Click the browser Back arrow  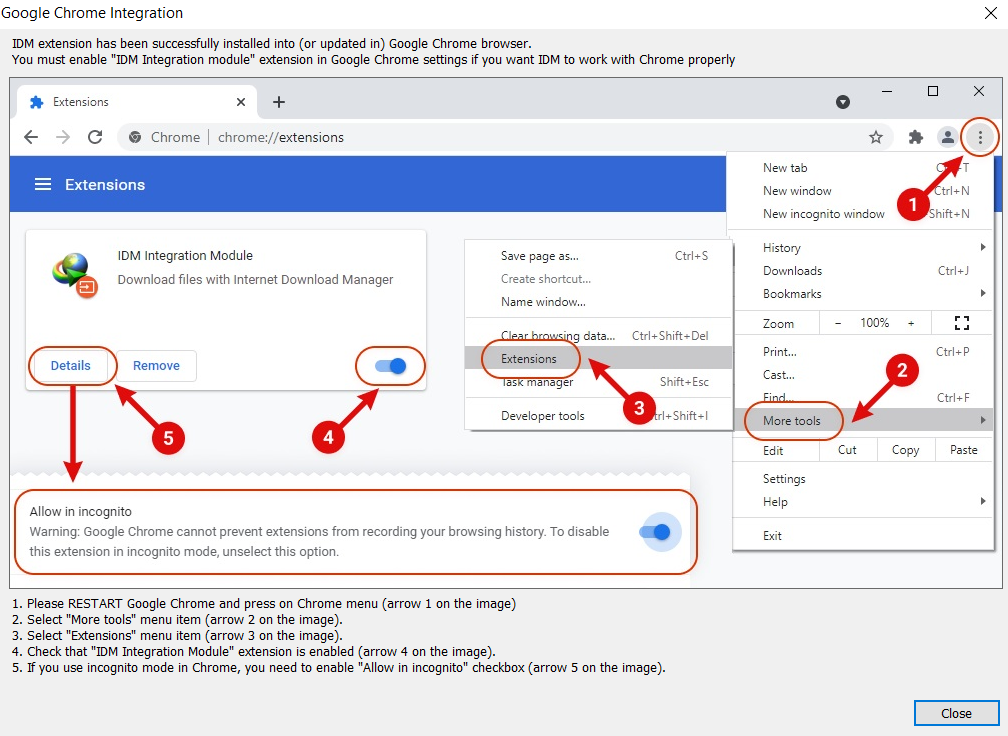tap(31, 137)
